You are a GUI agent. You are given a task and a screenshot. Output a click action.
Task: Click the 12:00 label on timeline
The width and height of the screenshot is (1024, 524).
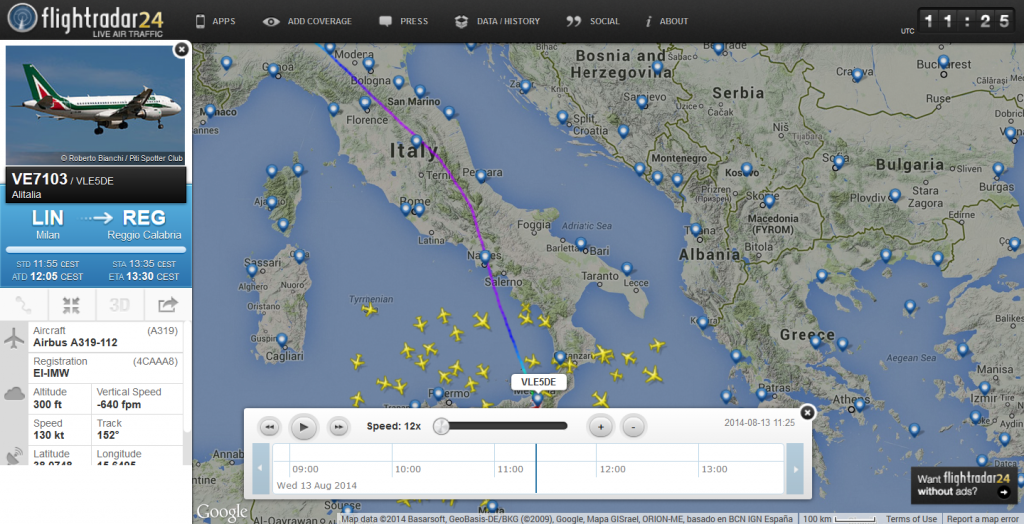612,469
